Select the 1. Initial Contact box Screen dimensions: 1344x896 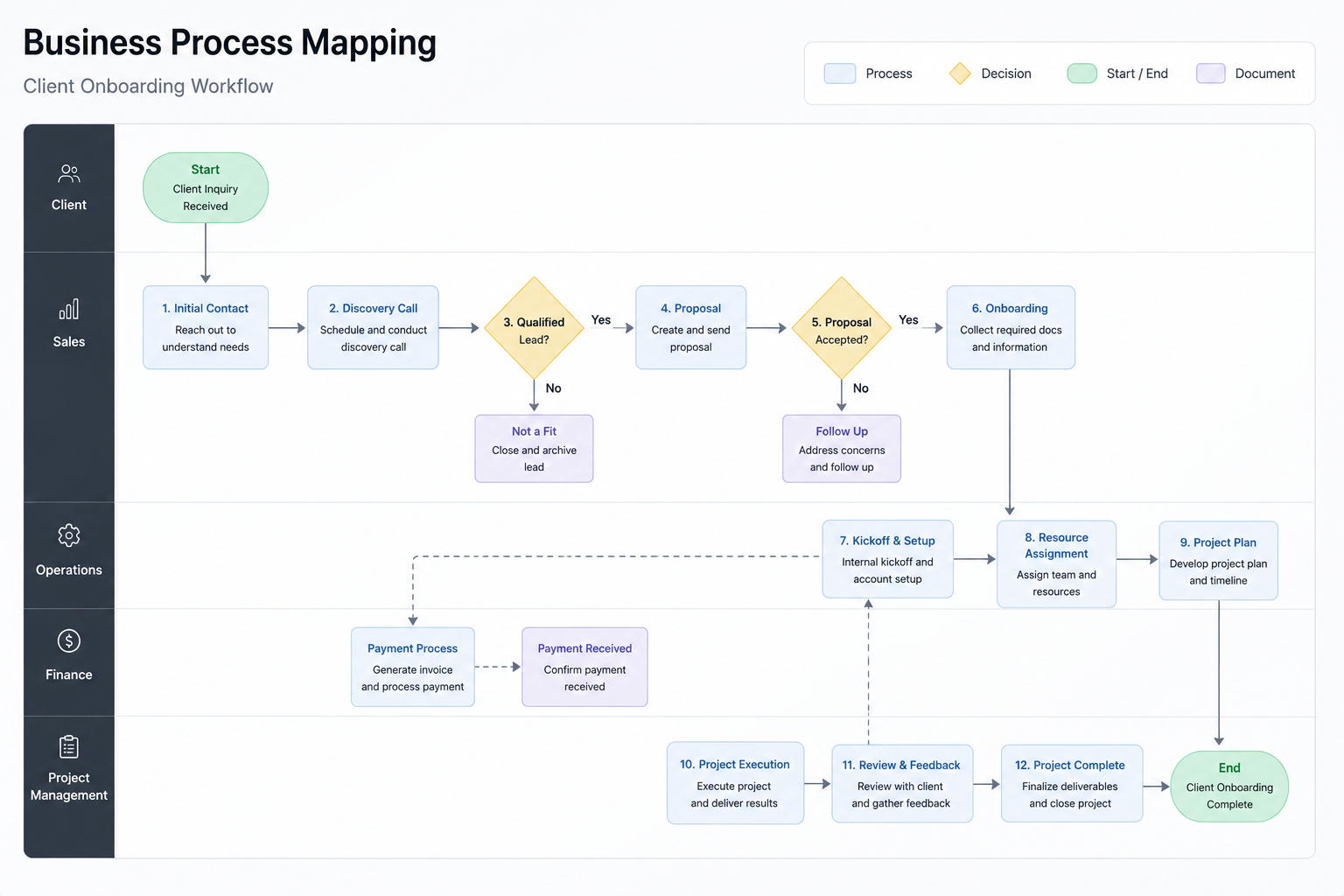[206, 327]
